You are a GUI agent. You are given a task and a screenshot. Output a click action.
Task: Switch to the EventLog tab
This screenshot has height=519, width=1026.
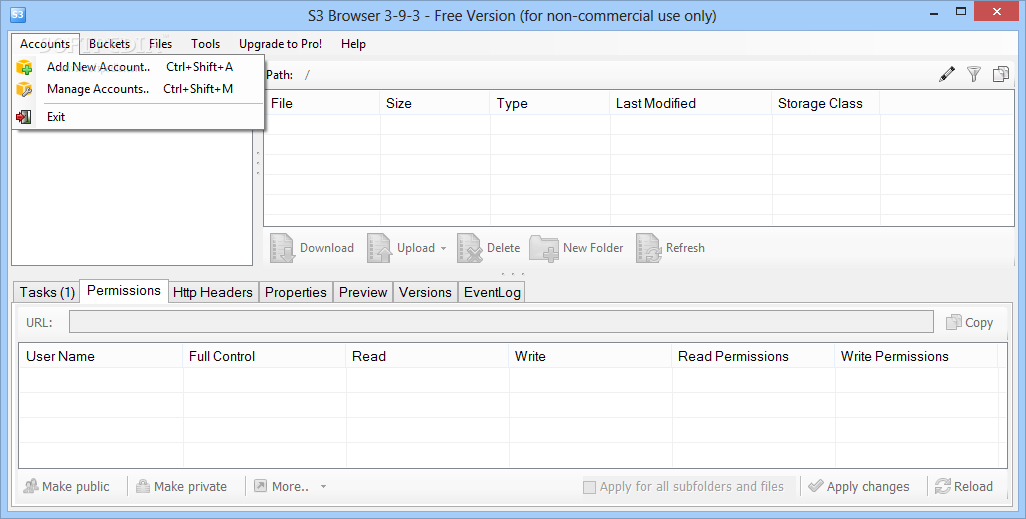492,293
